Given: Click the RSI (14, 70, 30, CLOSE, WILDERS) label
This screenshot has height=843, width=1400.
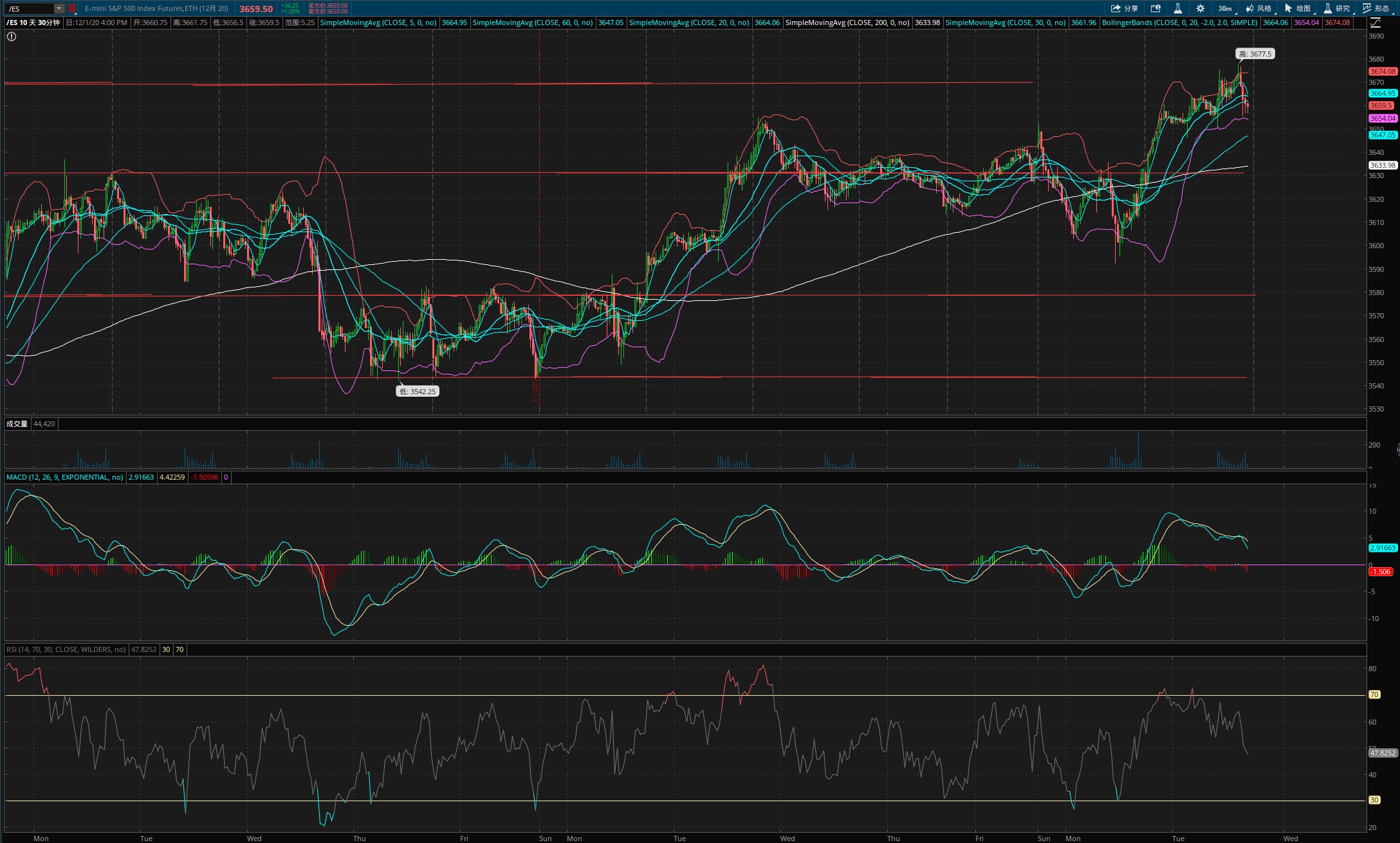Looking at the screenshot, I should [x=66, y=649].
